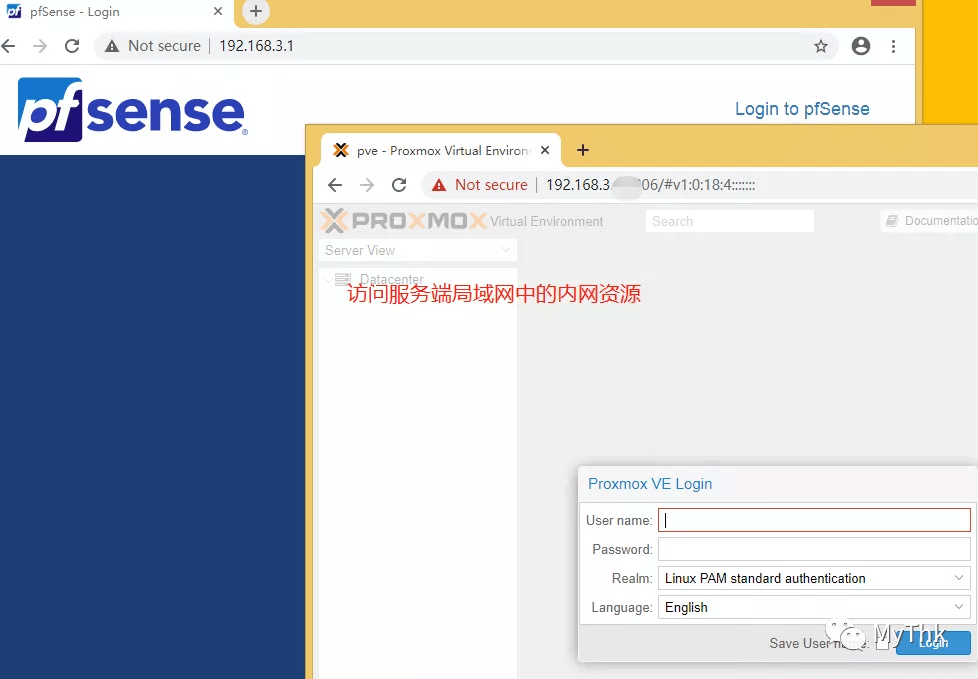This screenshot has width=978, height=679.
Task: Click the Password field
Action: click(814, 549)
